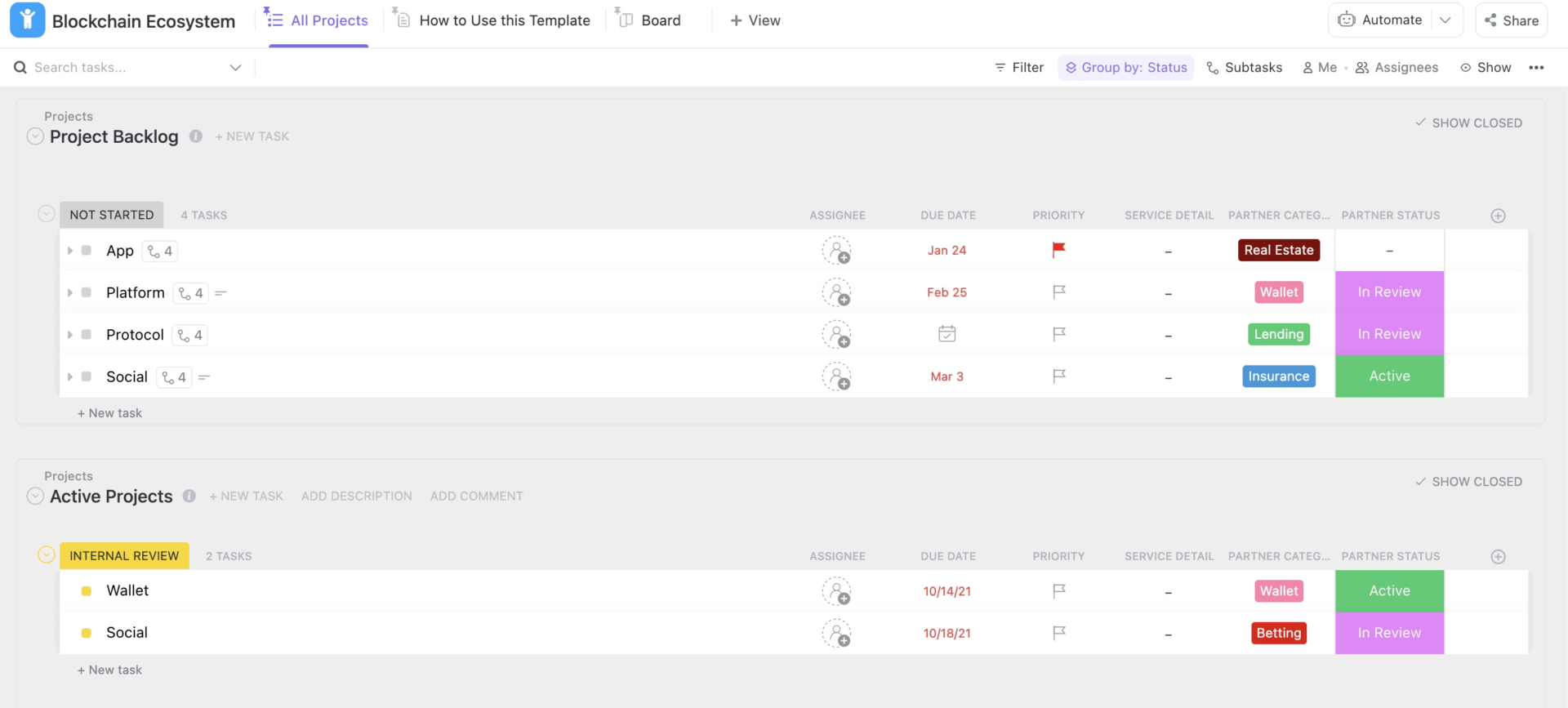Screen dimensions: 1568x708
Task: Click the info icon beside Project Backlog
Action: point(196,136)
